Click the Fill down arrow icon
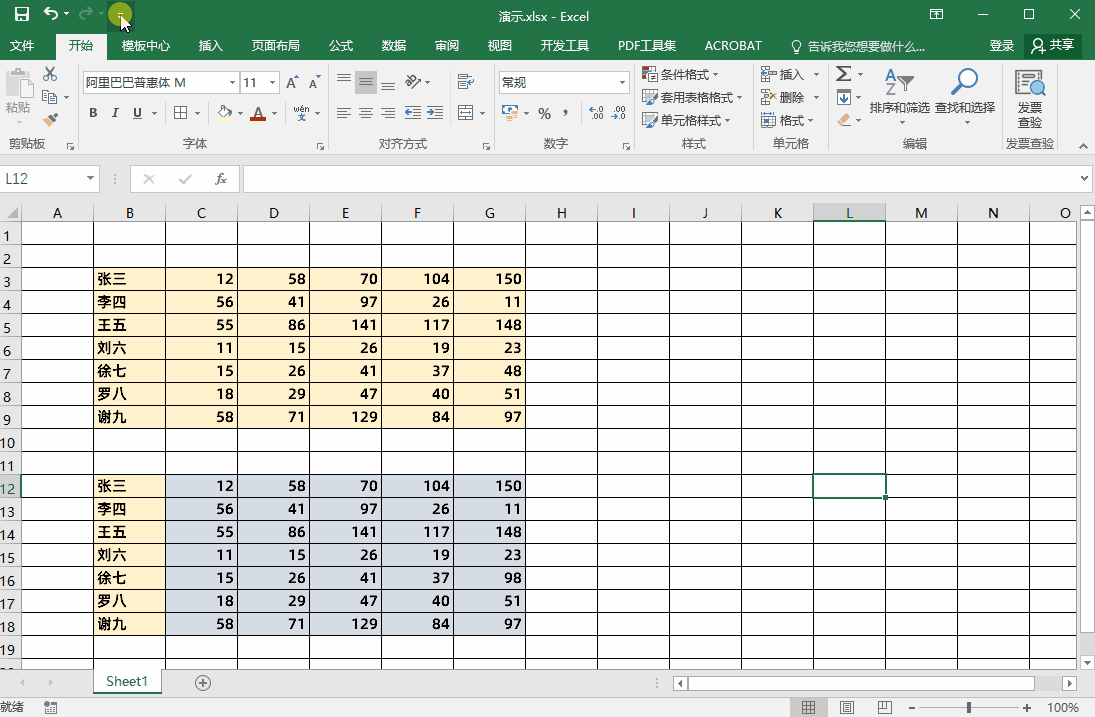The width and height of the screenshot is (1095, 717). (x=844, y=97)
